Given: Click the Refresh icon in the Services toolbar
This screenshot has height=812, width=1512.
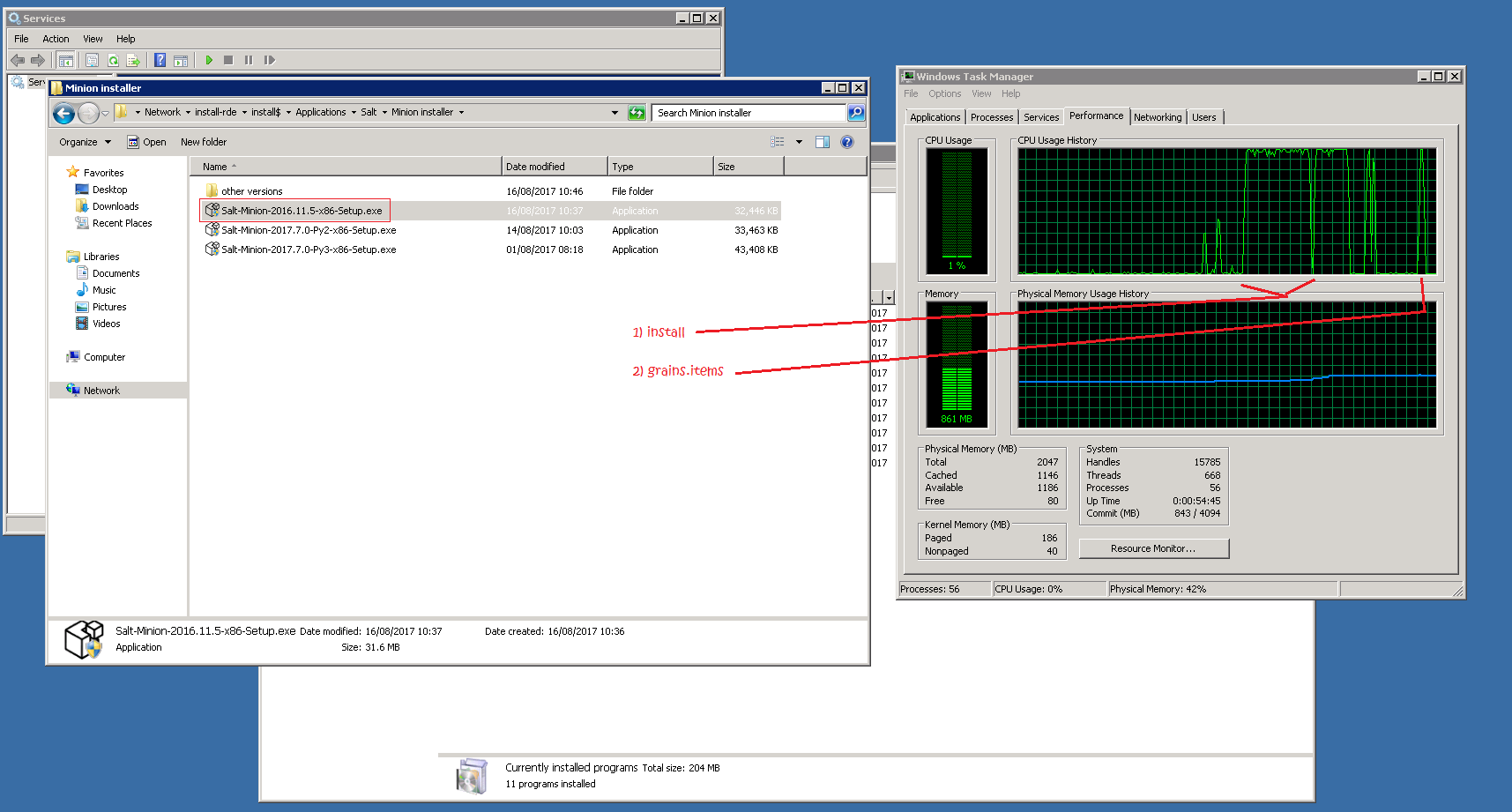Looking at the screenshot, I should [x=113, y=59].
